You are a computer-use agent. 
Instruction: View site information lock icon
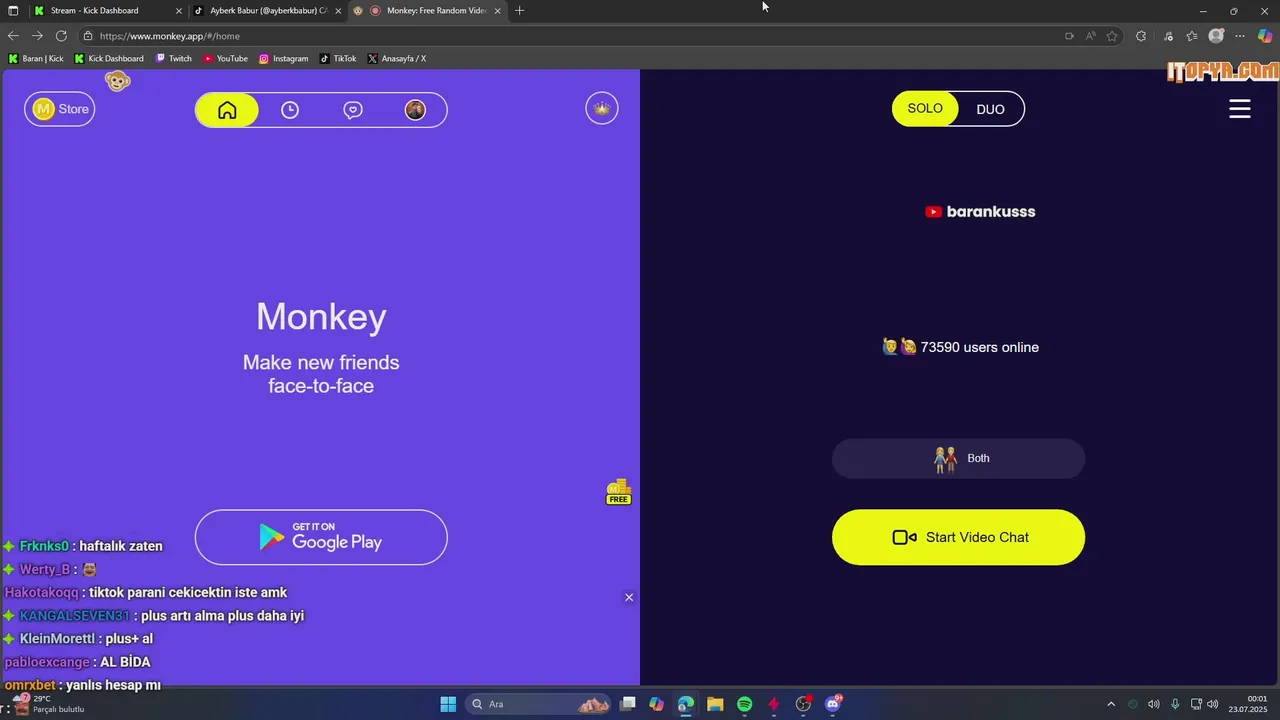(x=88, y=36)
